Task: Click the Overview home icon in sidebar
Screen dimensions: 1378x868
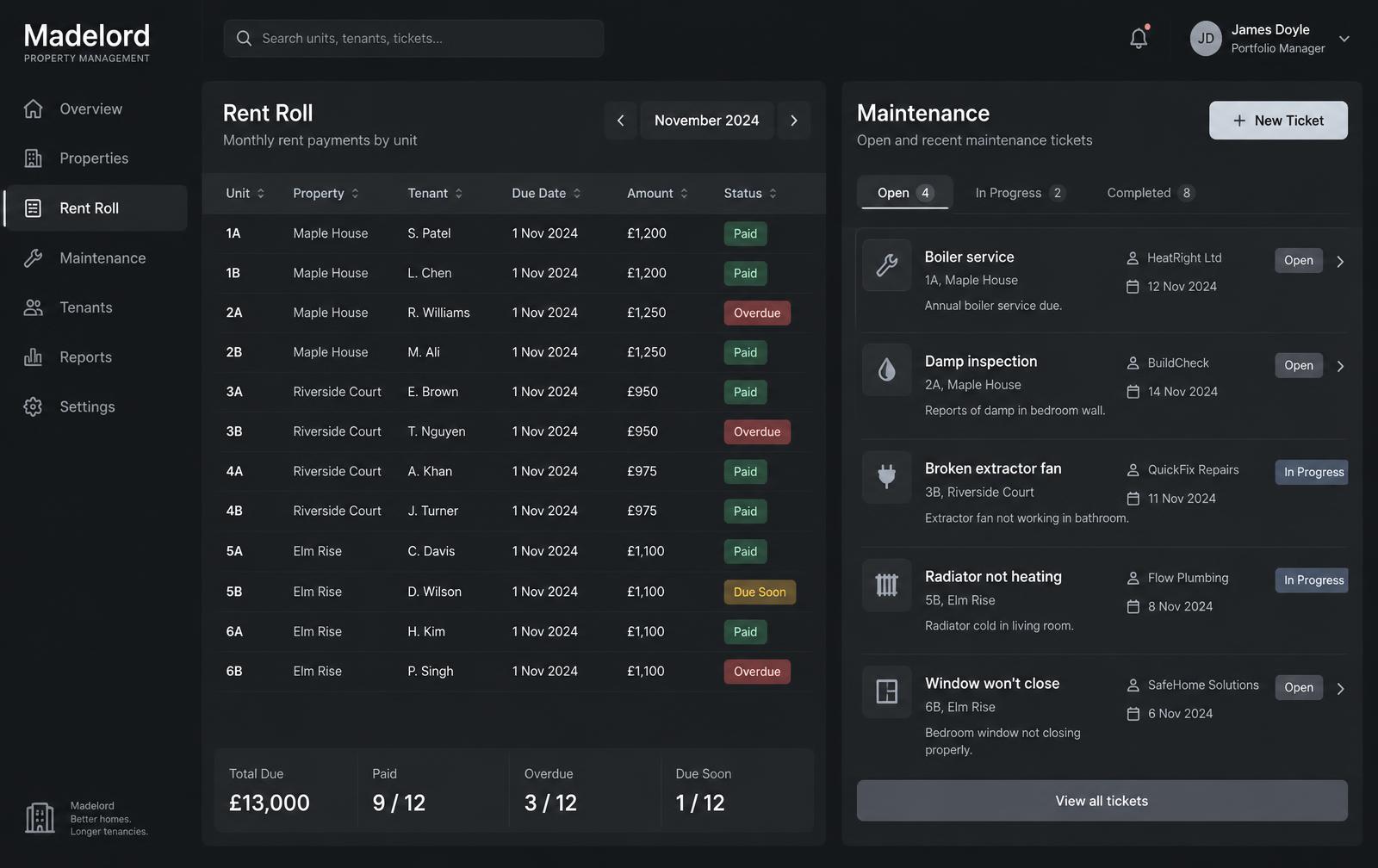Action: click(x=33, y=108)
